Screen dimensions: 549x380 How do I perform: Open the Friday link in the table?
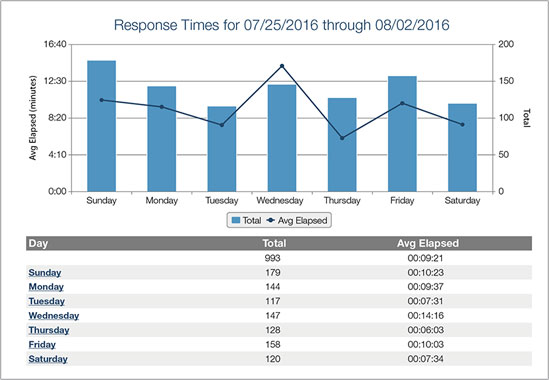[42, 344]
